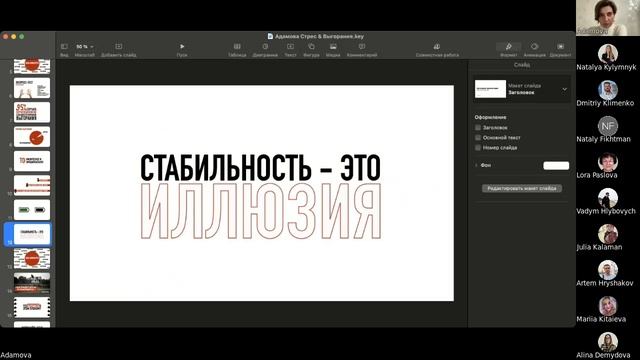Insert a shape with the Фигура icon
The image size is (640, 360).
(x=311, y=47)
